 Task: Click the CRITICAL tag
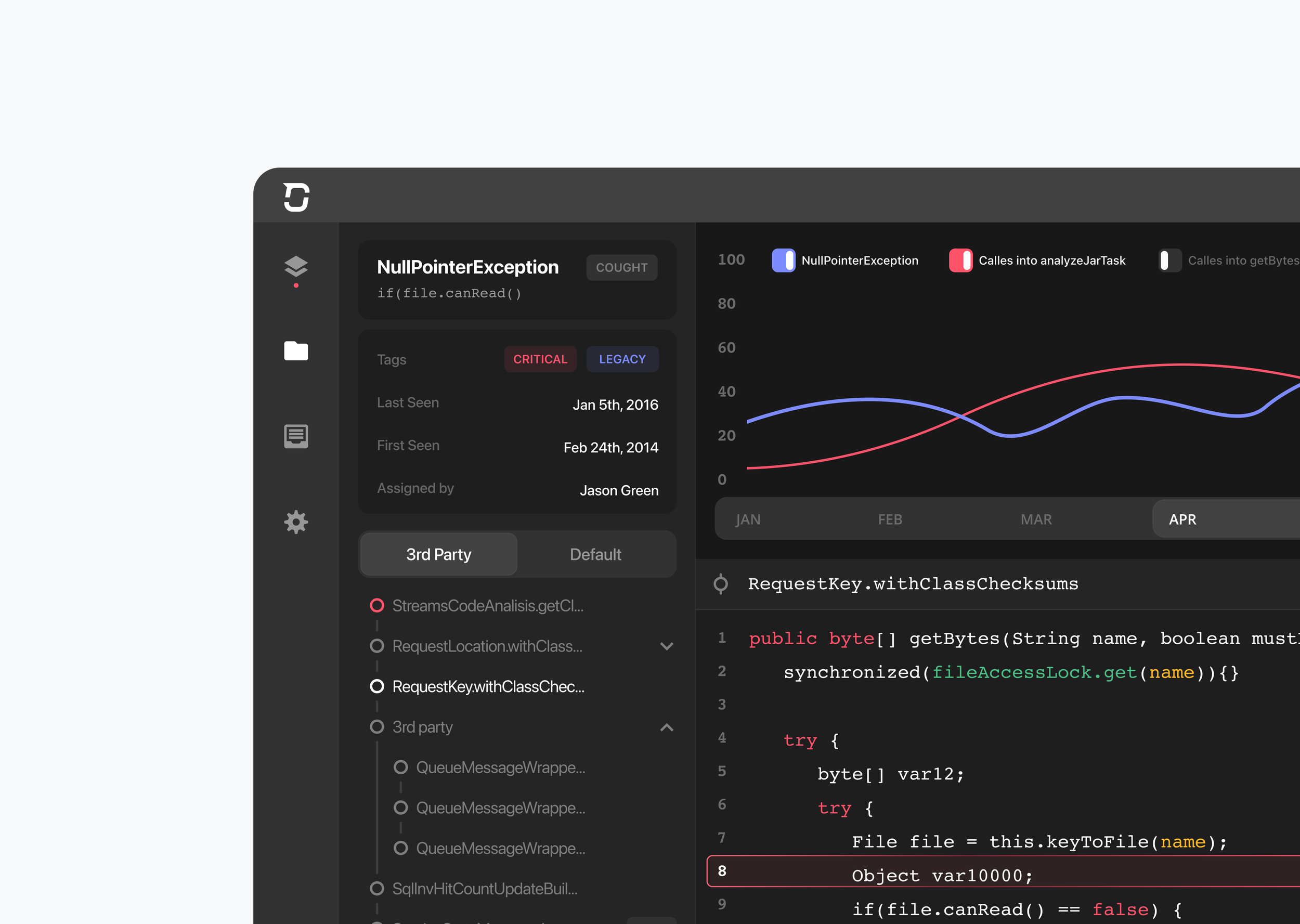click(x=540, y=359)
